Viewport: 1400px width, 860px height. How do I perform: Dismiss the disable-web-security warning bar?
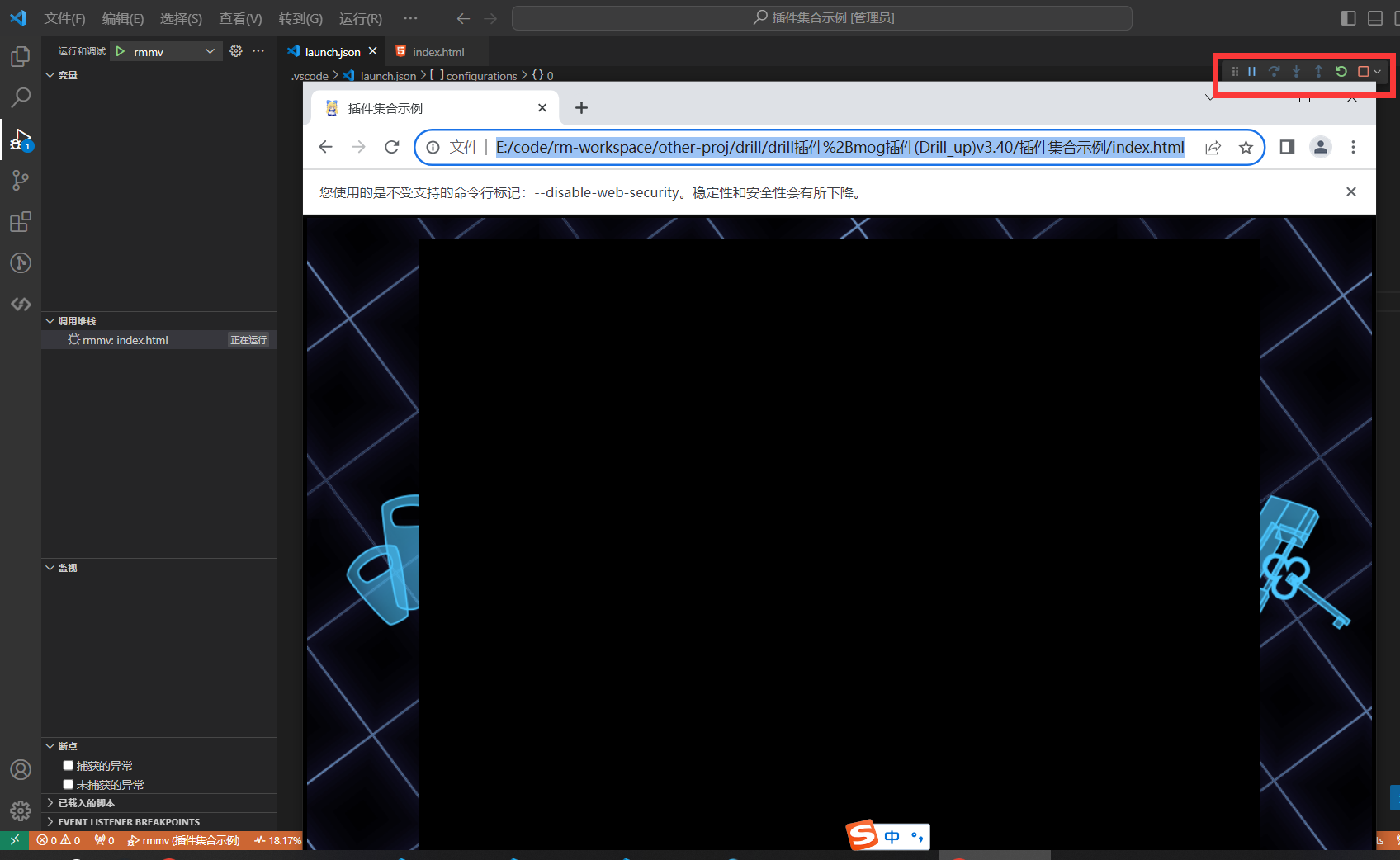(x=1351, y=191)
